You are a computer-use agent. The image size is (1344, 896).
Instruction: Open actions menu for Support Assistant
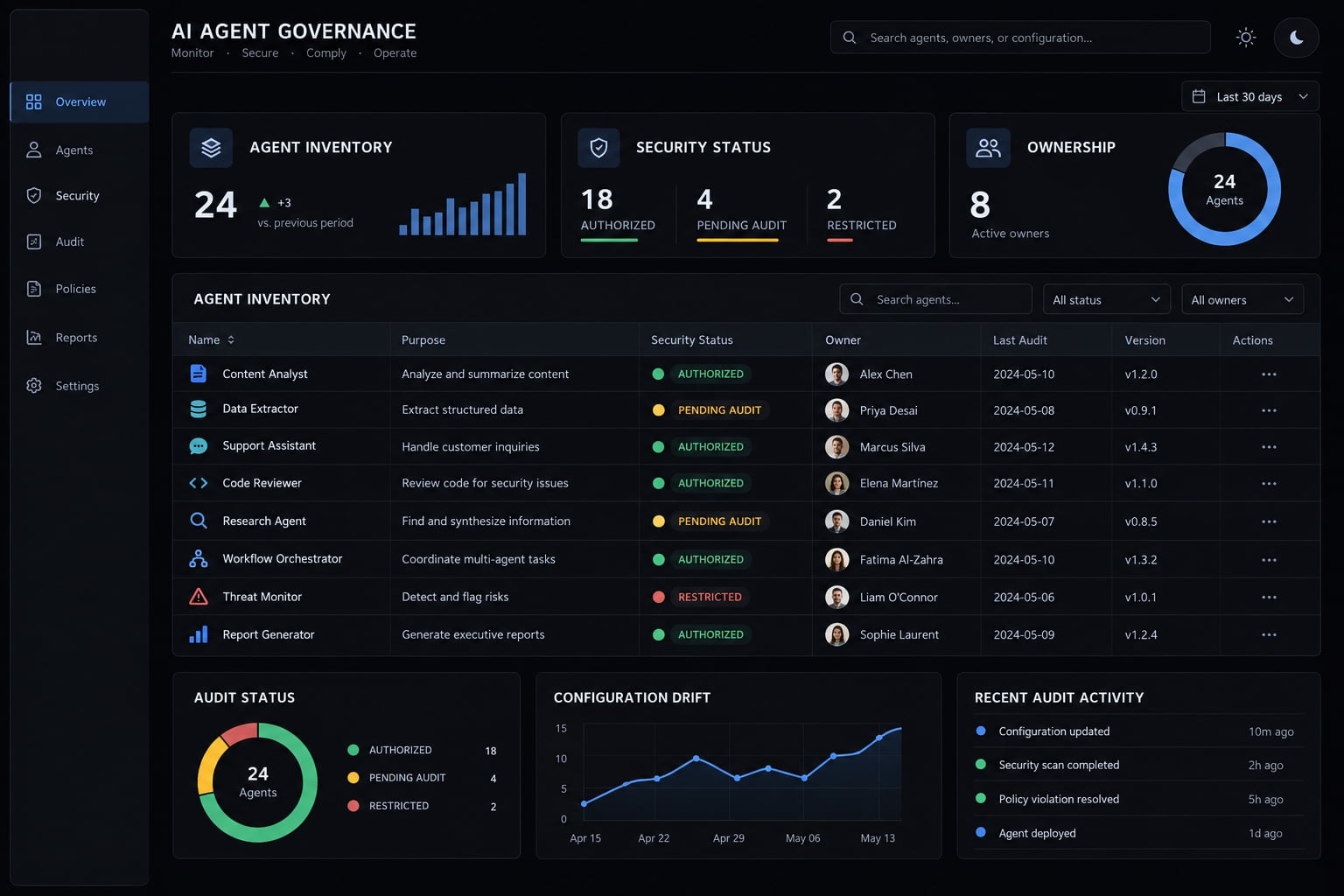coord(1269,447)
